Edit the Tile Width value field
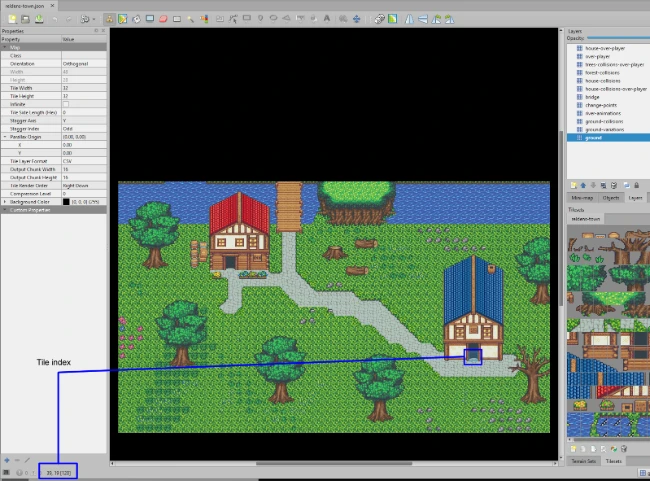The height and width of the screenshot is (481, 650). 84,88
